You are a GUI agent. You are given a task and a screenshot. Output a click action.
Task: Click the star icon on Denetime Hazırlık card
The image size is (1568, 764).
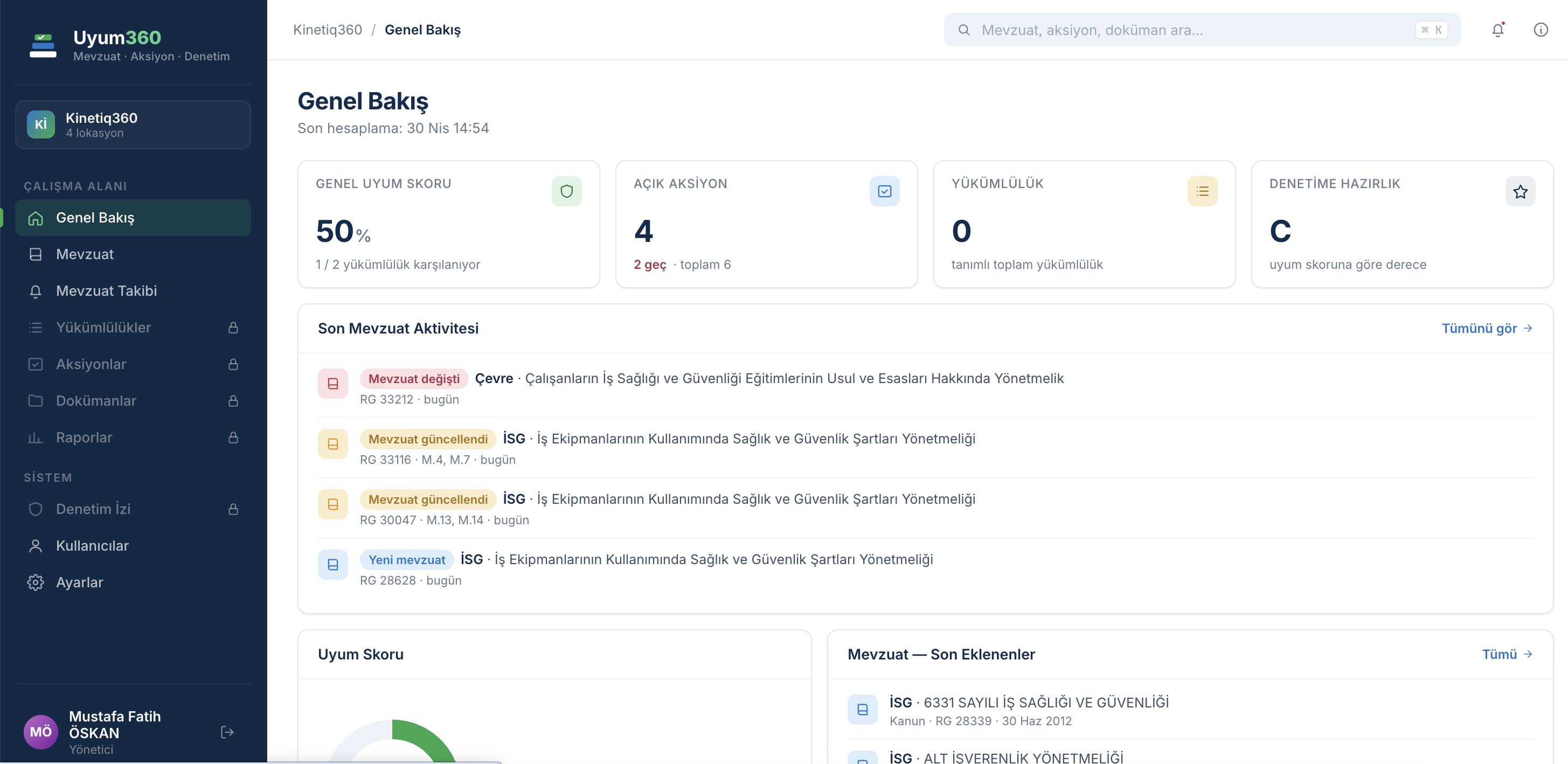(x=1521, y=192)
